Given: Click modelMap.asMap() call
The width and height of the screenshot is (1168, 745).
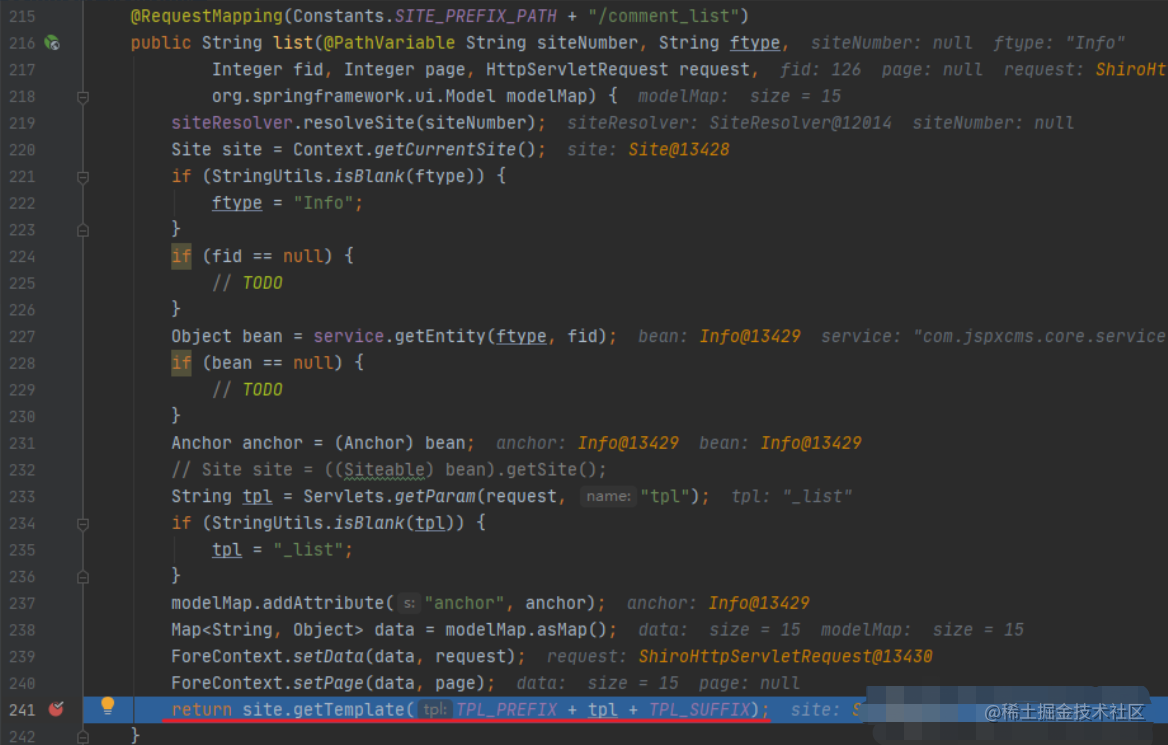Looking at the screenshot, I should [526, 630].
